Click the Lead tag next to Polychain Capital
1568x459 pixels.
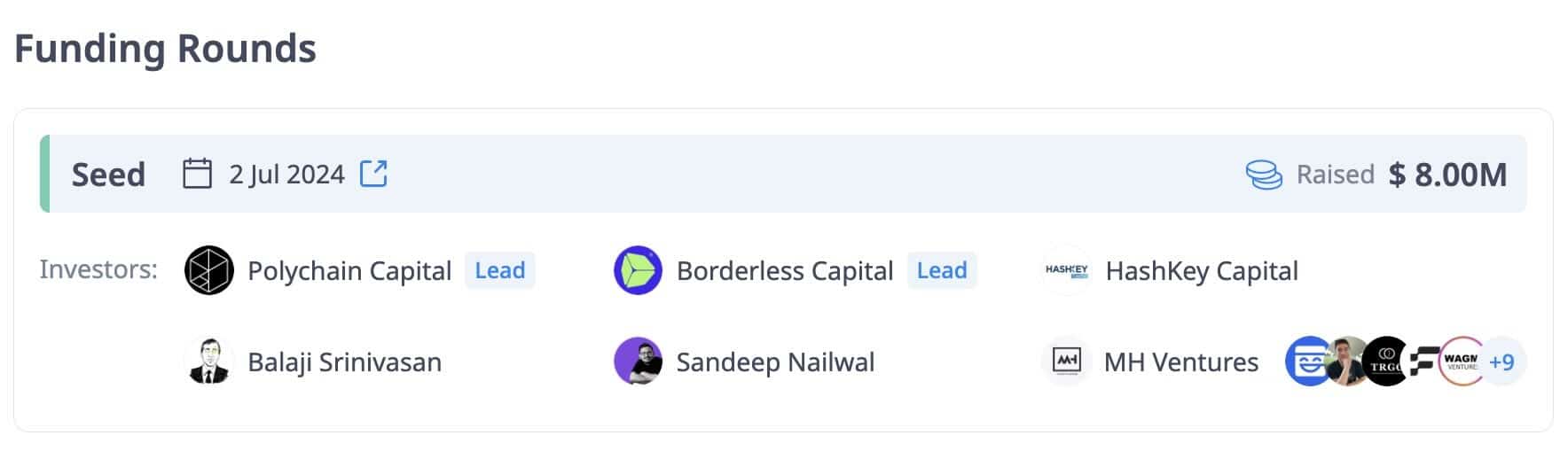point(500,270)
